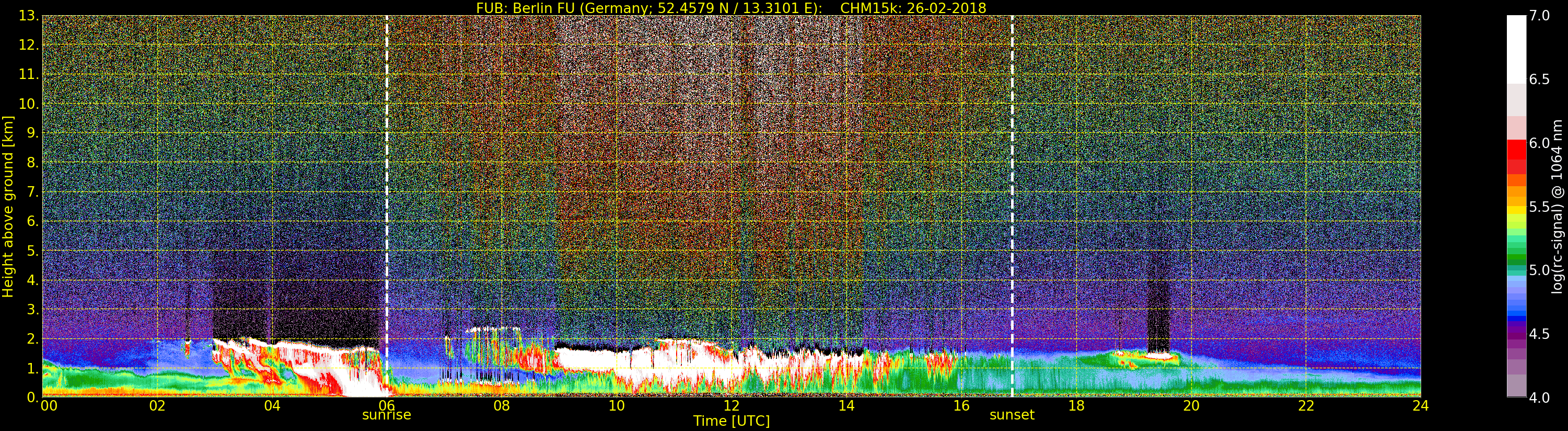Click the 'Time [UTC]' axis label
The height and width of the screenshot is (431, 1568).
[731, 421]
